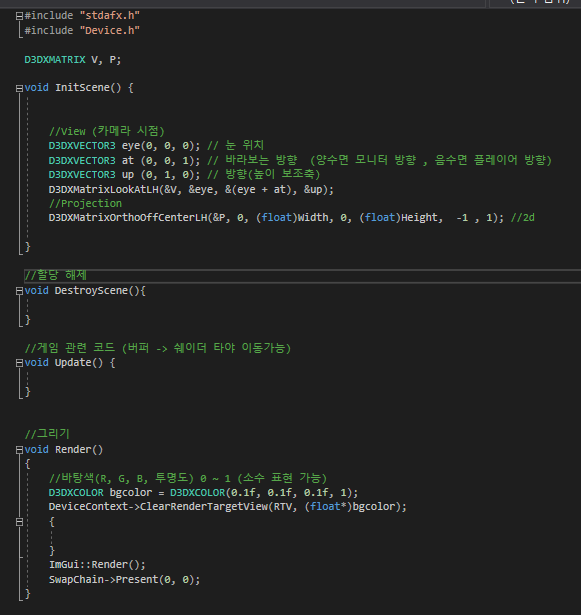Screen dimensions: 581x615
Task: Click the //Projection comment
Action: [85, 204]
